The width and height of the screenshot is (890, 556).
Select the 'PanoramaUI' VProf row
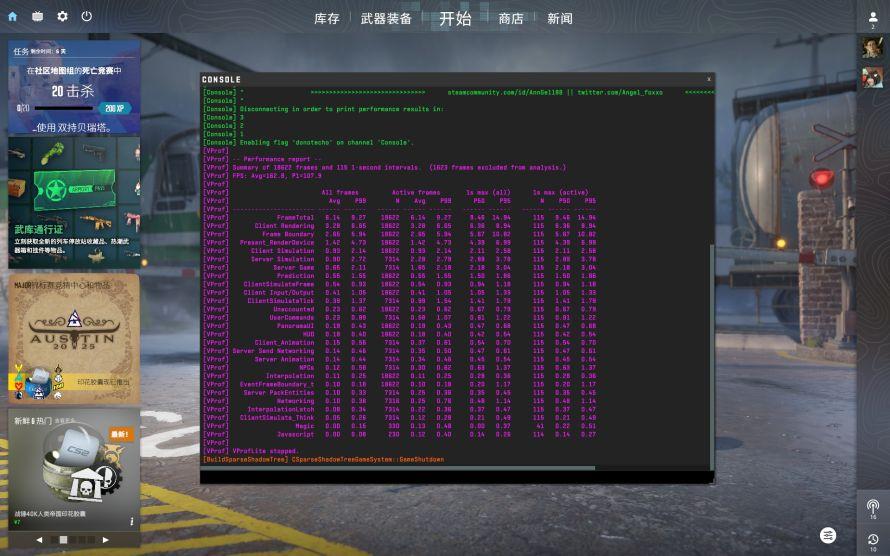click(x=400, y=326)
